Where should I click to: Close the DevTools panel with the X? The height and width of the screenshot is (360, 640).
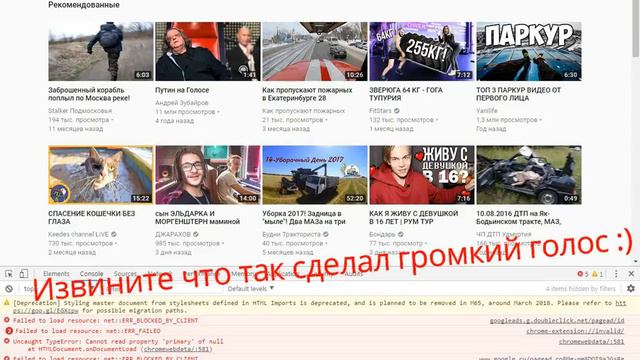(x=631, y=273)
